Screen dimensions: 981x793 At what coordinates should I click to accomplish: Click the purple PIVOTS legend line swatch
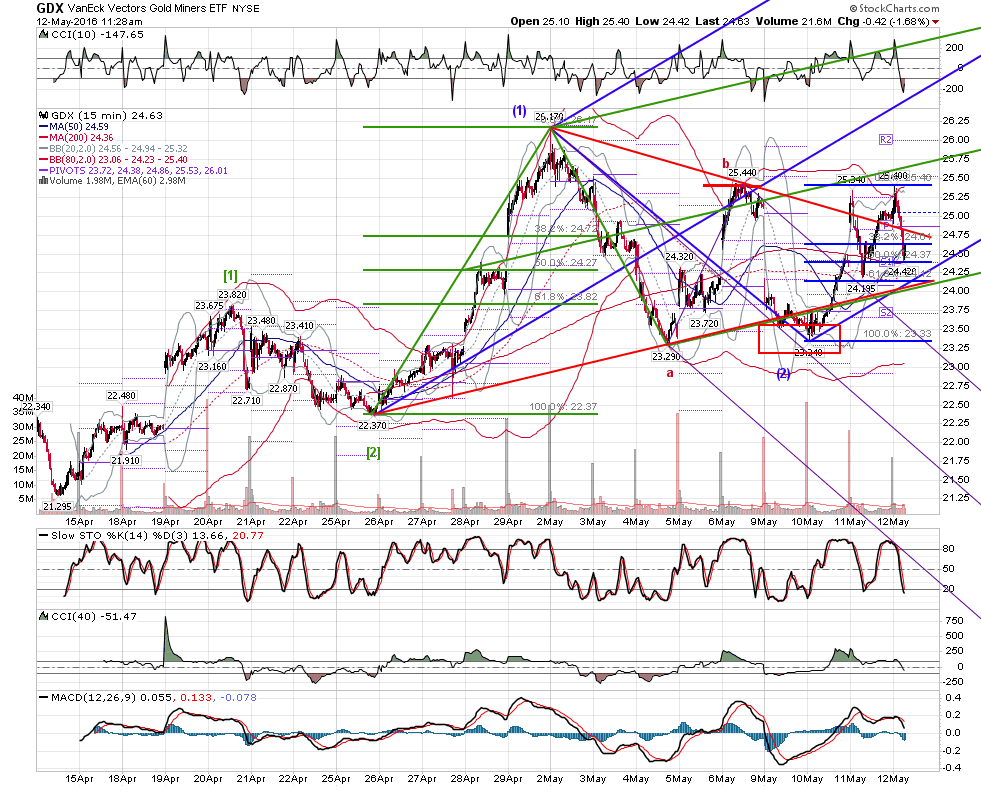tap(43, 170)
